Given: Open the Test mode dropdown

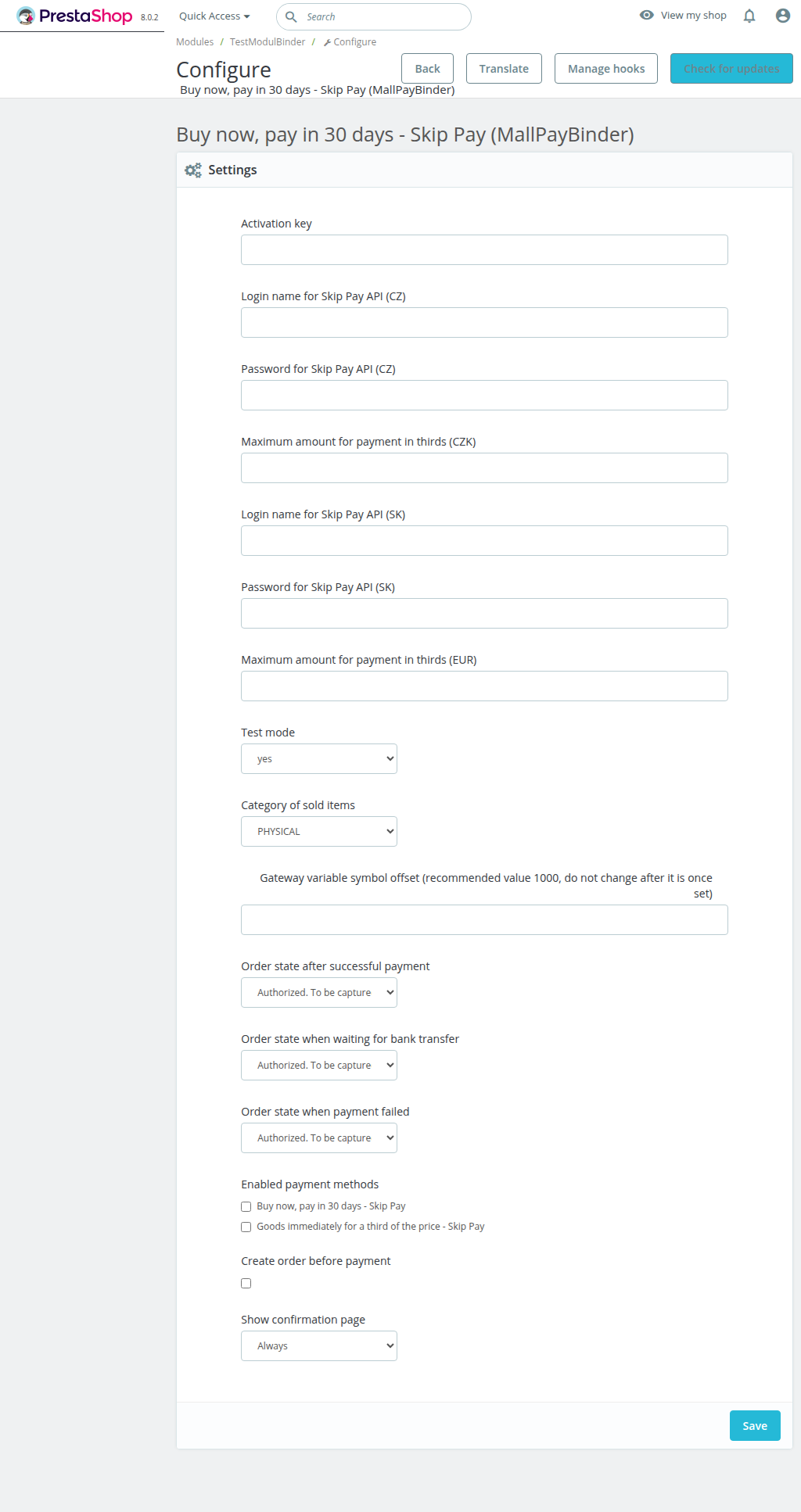Looking at the screenshot, I should tap(319, 758).
